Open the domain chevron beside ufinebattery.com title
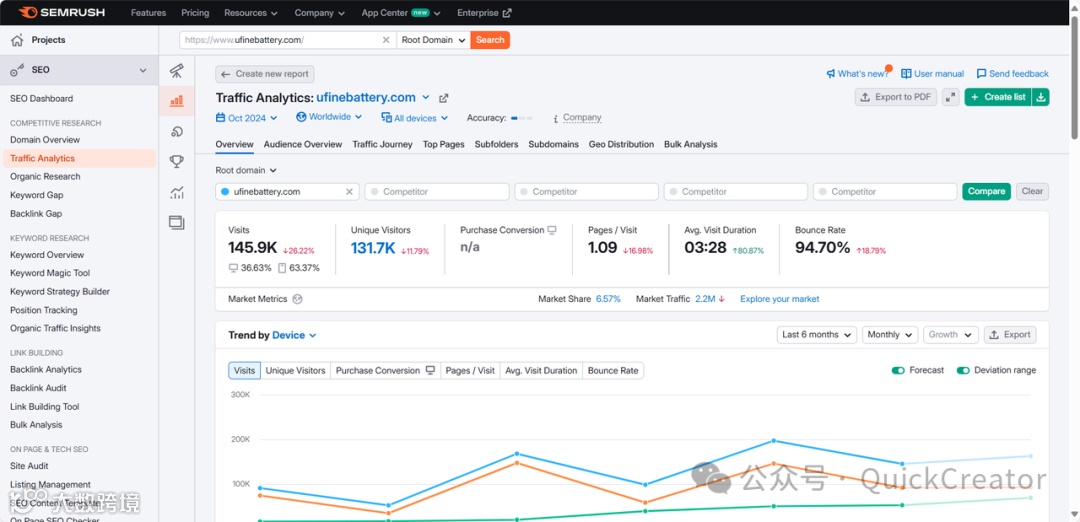 426,97
